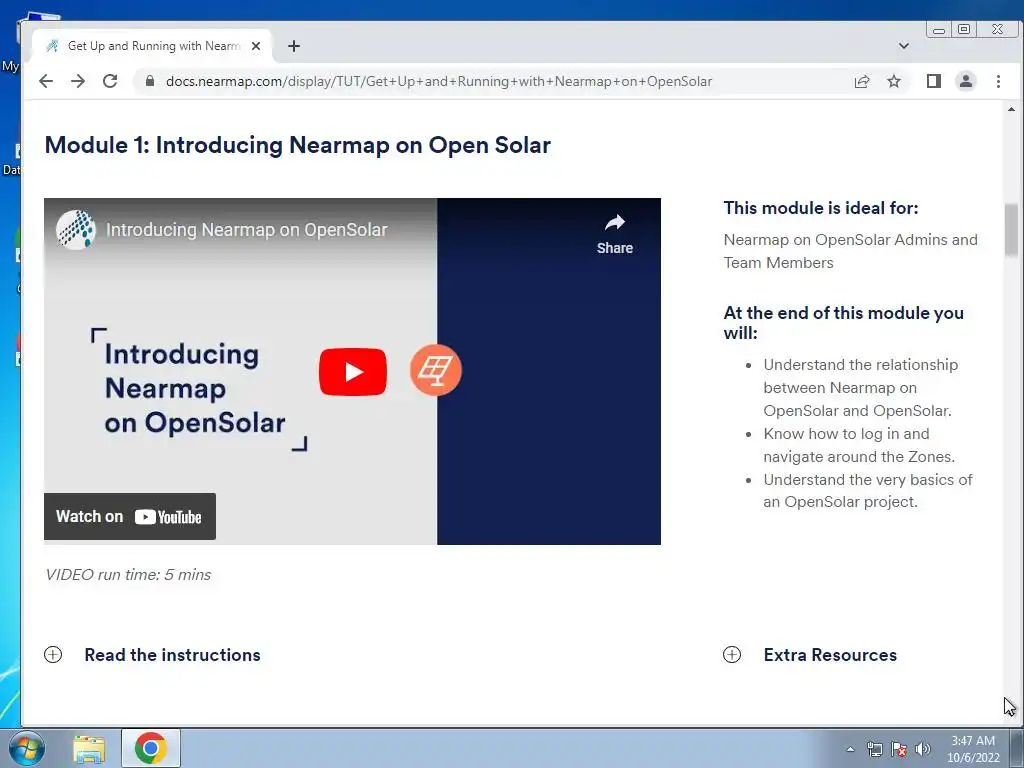1024x768 pixels.
Task: Click bullet 'Understand the very basics of an OpenSolar project'
Action: point(868,491)
